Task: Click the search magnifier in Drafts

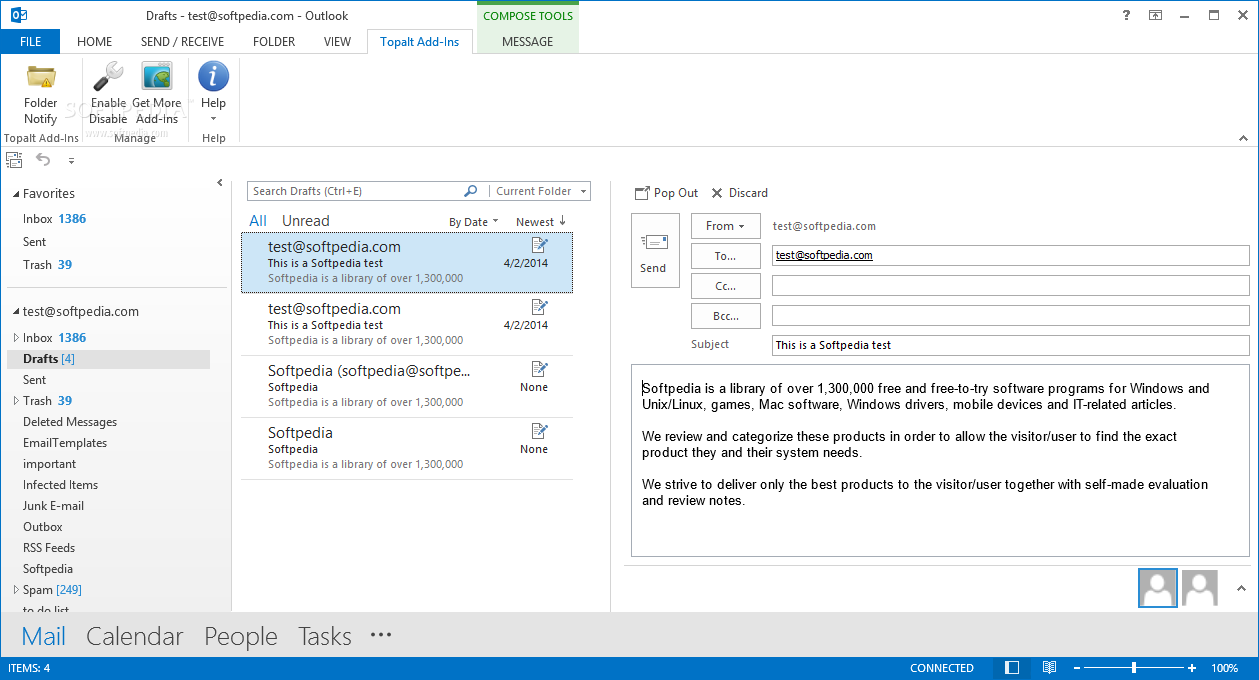Action: (x=470, y=191)
